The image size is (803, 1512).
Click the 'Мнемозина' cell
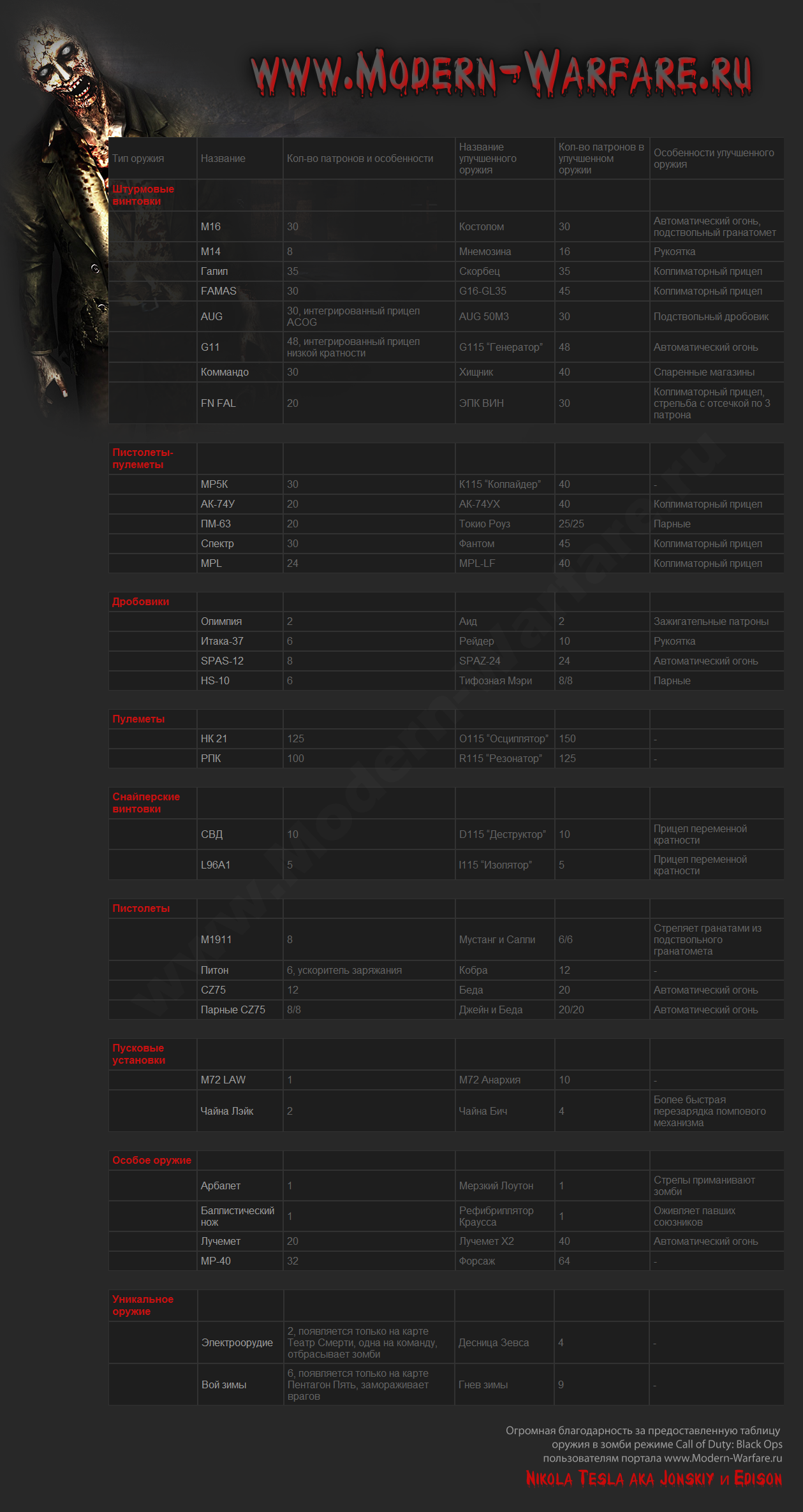pyautogui.click(x=505, y=252)
